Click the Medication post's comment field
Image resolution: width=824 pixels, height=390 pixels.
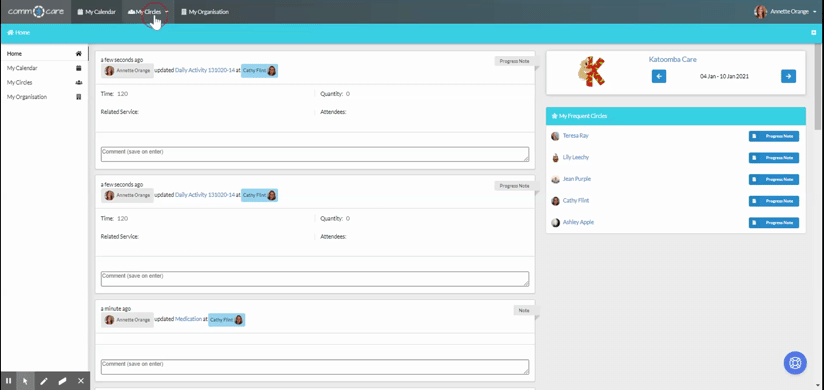tap(315, 366)
